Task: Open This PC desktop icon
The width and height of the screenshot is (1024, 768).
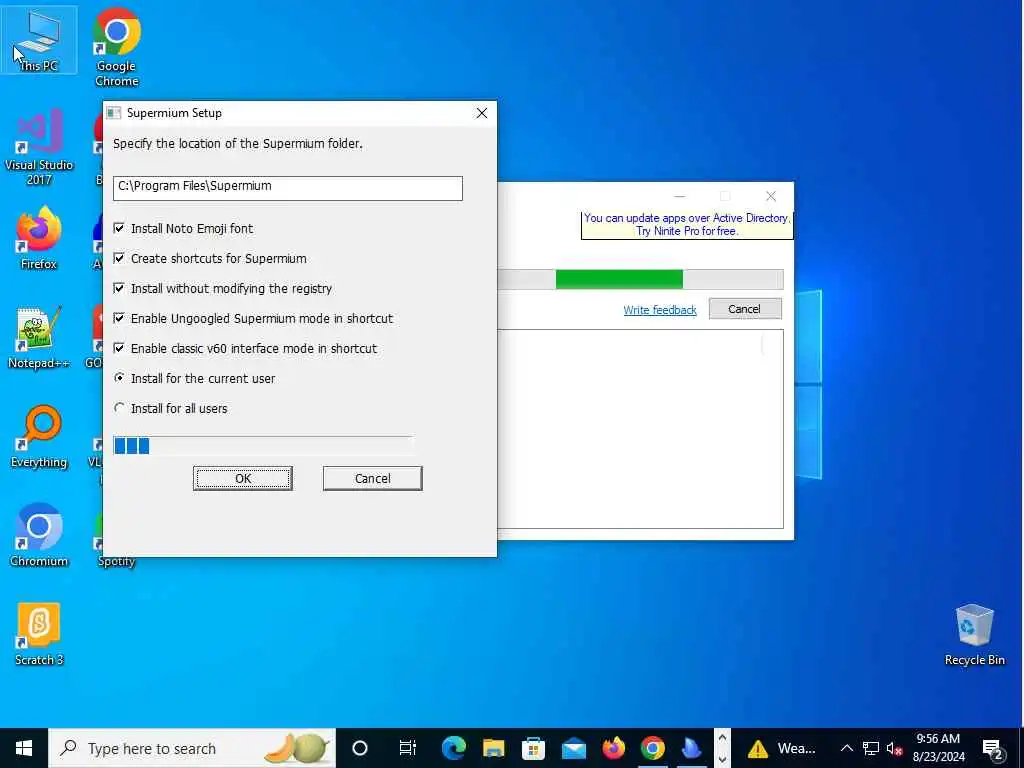Action: [x=39, y=40]
